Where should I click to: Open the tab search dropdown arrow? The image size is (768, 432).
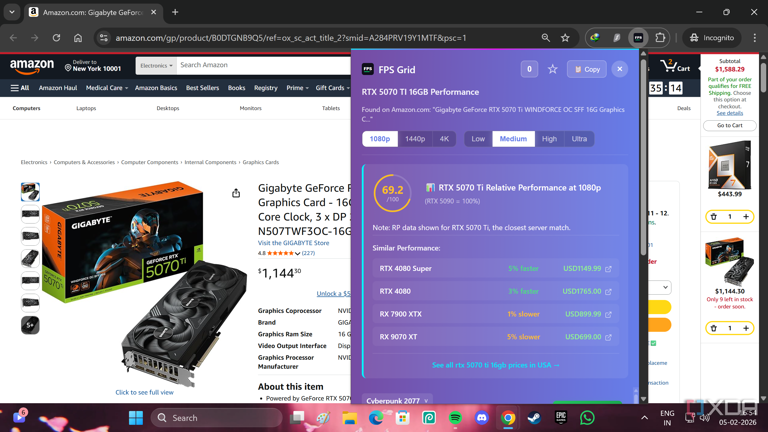click(x=12, y=12)
